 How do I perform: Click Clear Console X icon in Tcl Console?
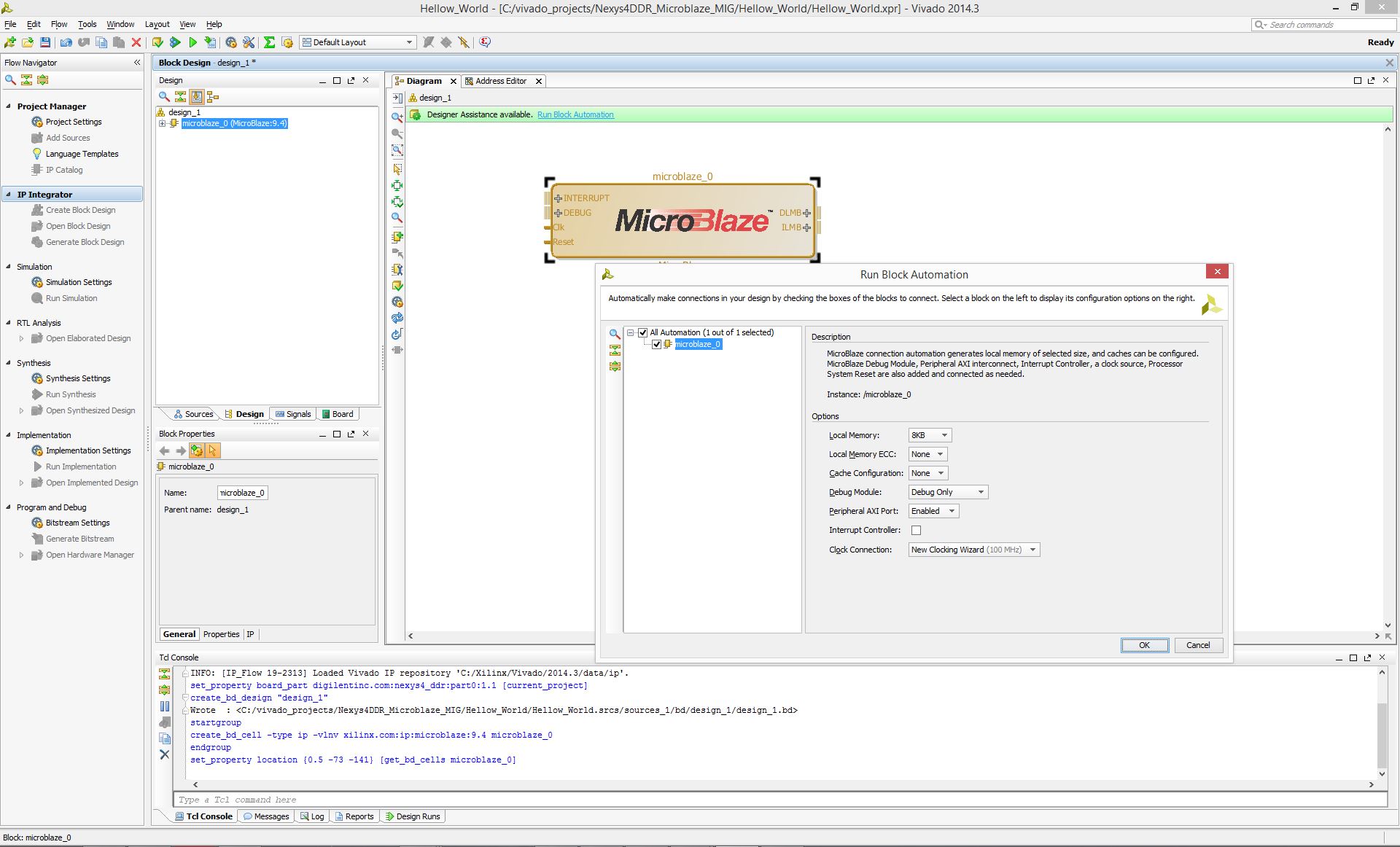click(165, 754)
